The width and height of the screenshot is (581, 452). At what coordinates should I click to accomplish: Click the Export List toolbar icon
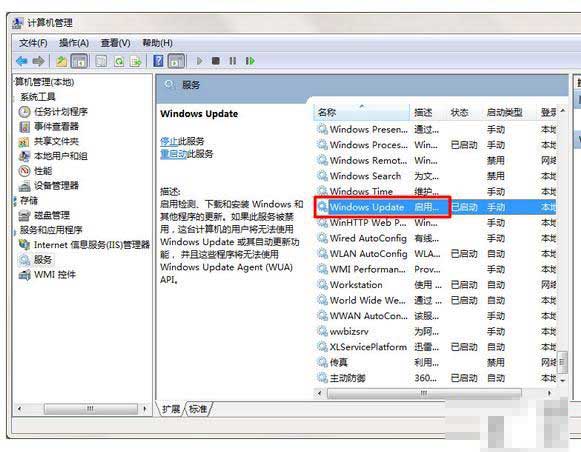point(136,61)
